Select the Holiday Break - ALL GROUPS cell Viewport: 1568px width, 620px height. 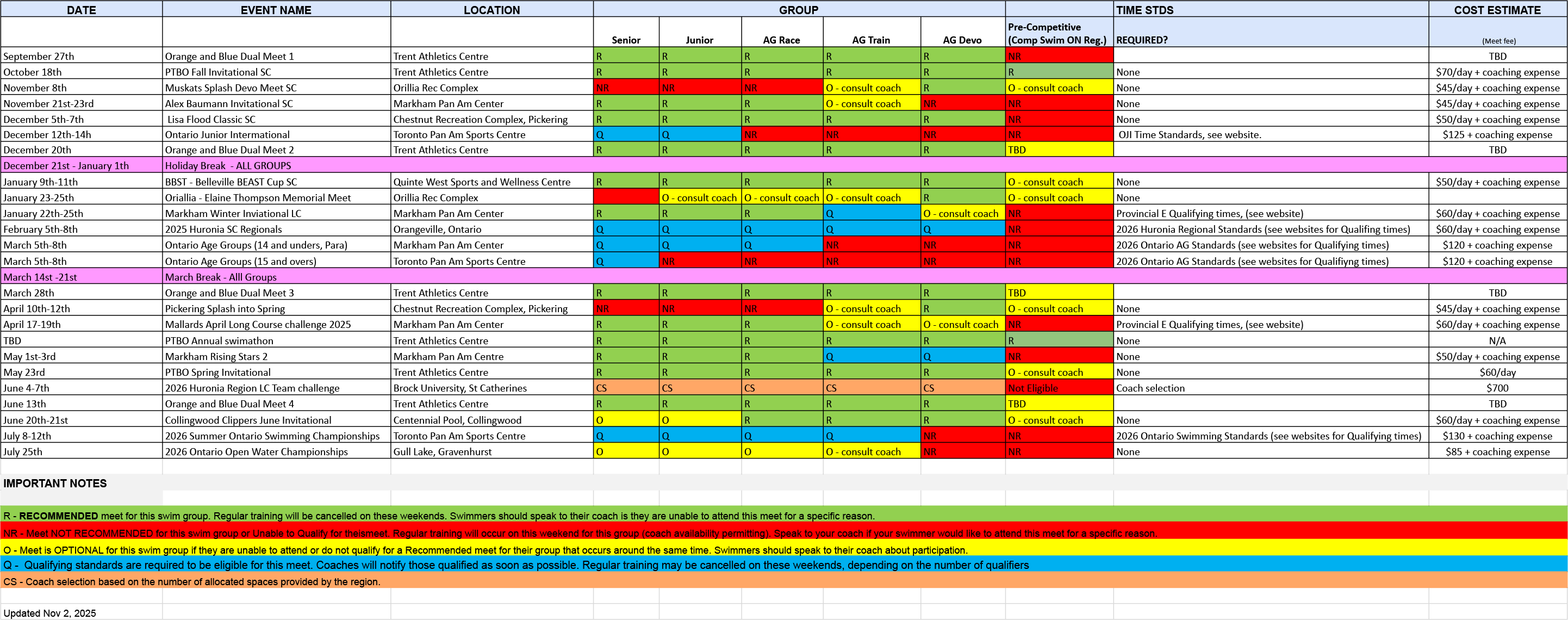[228, 166]
